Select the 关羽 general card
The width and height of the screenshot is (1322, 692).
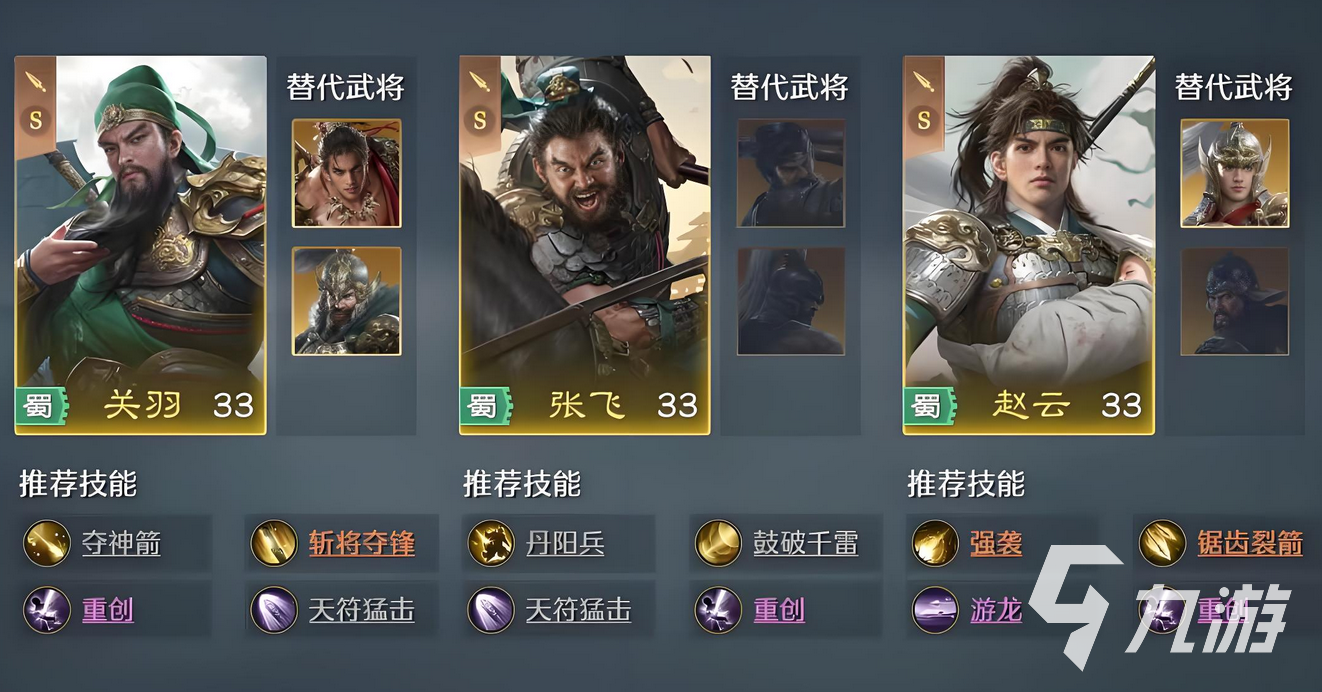[141, 245]
